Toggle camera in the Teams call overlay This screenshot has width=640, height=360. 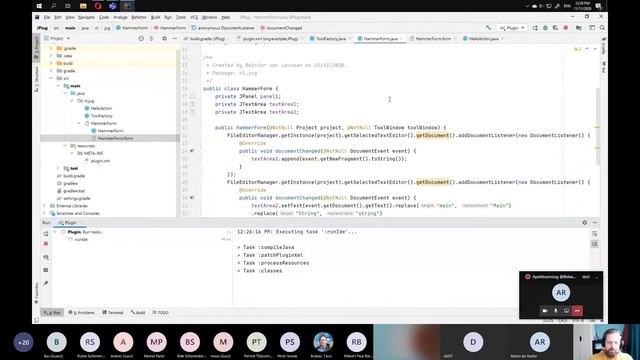pyautogui.click(x=545, y=311)
